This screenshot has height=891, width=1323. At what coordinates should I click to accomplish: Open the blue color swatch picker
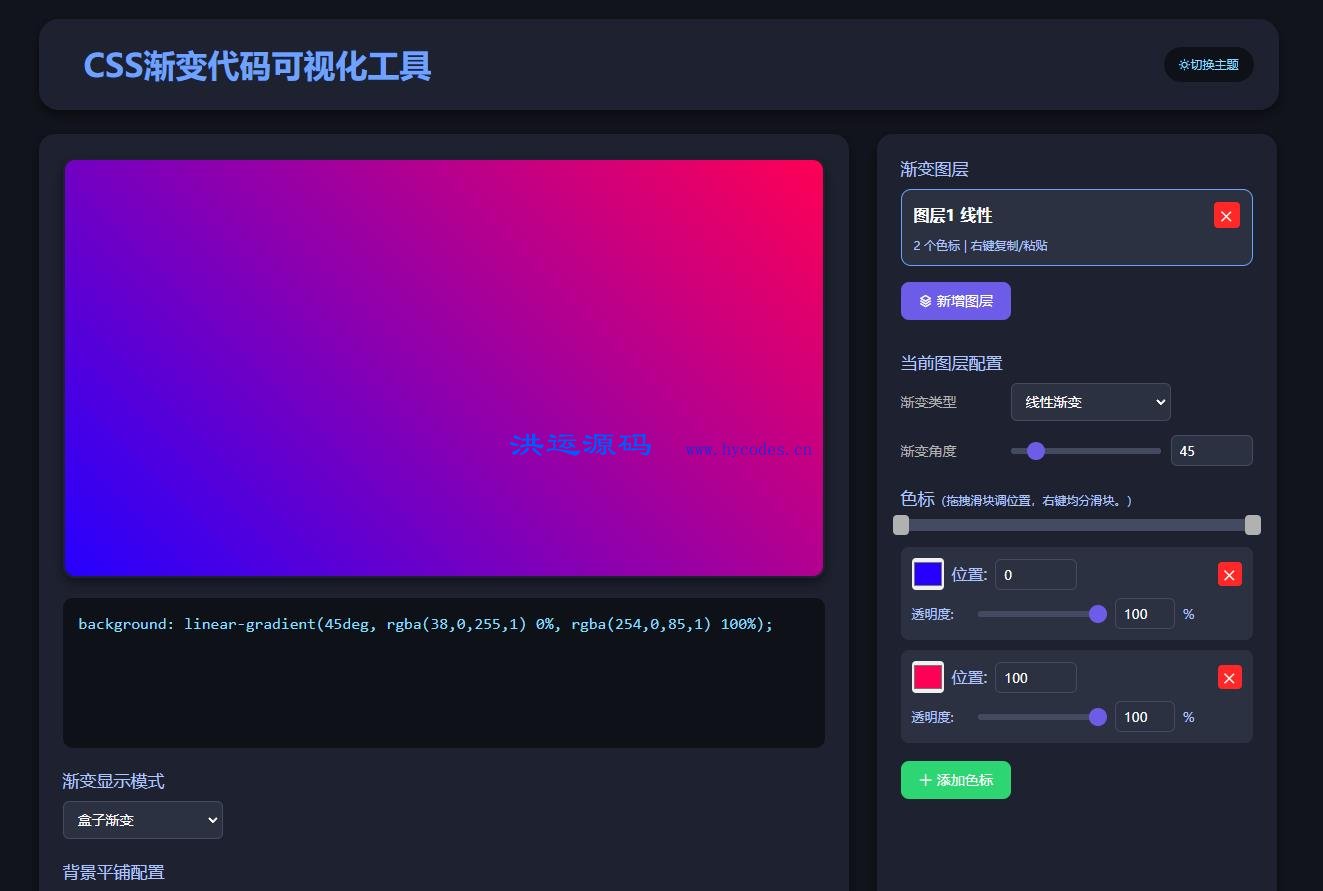(928, 574)
